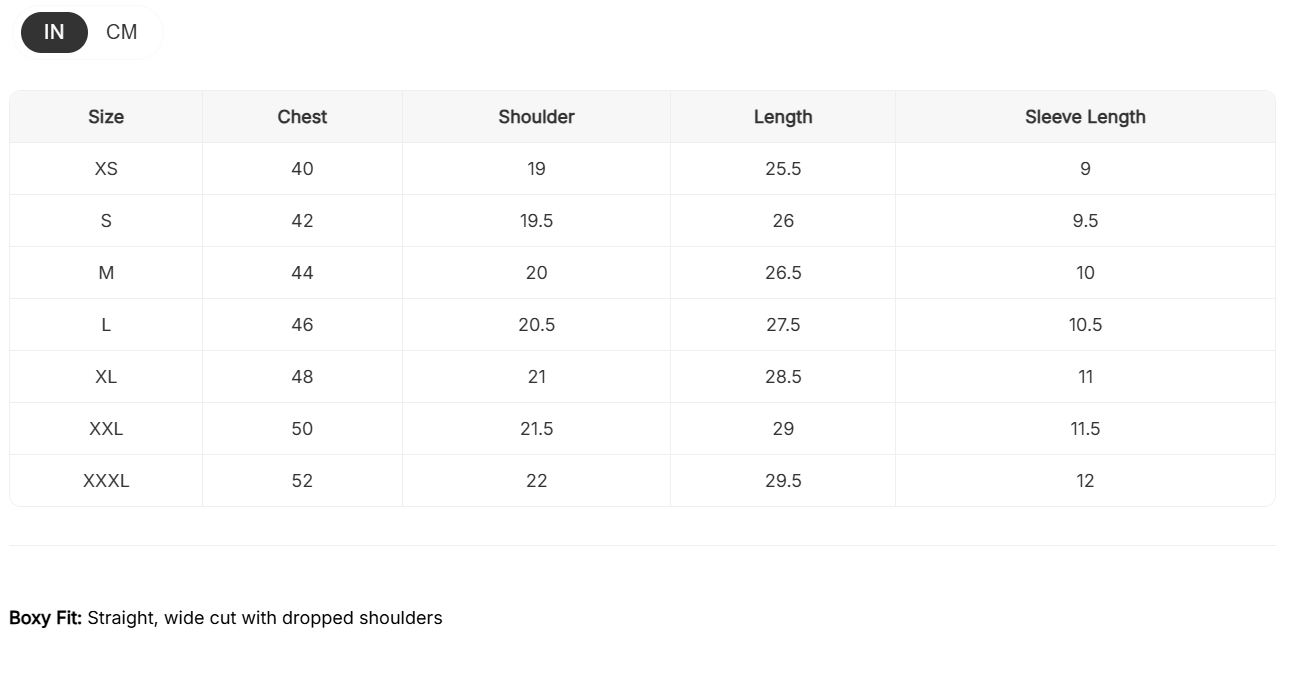This screenshot has width=1291, height=678.
Task: Click the Shoulder column header
Action: pos(536,117)
